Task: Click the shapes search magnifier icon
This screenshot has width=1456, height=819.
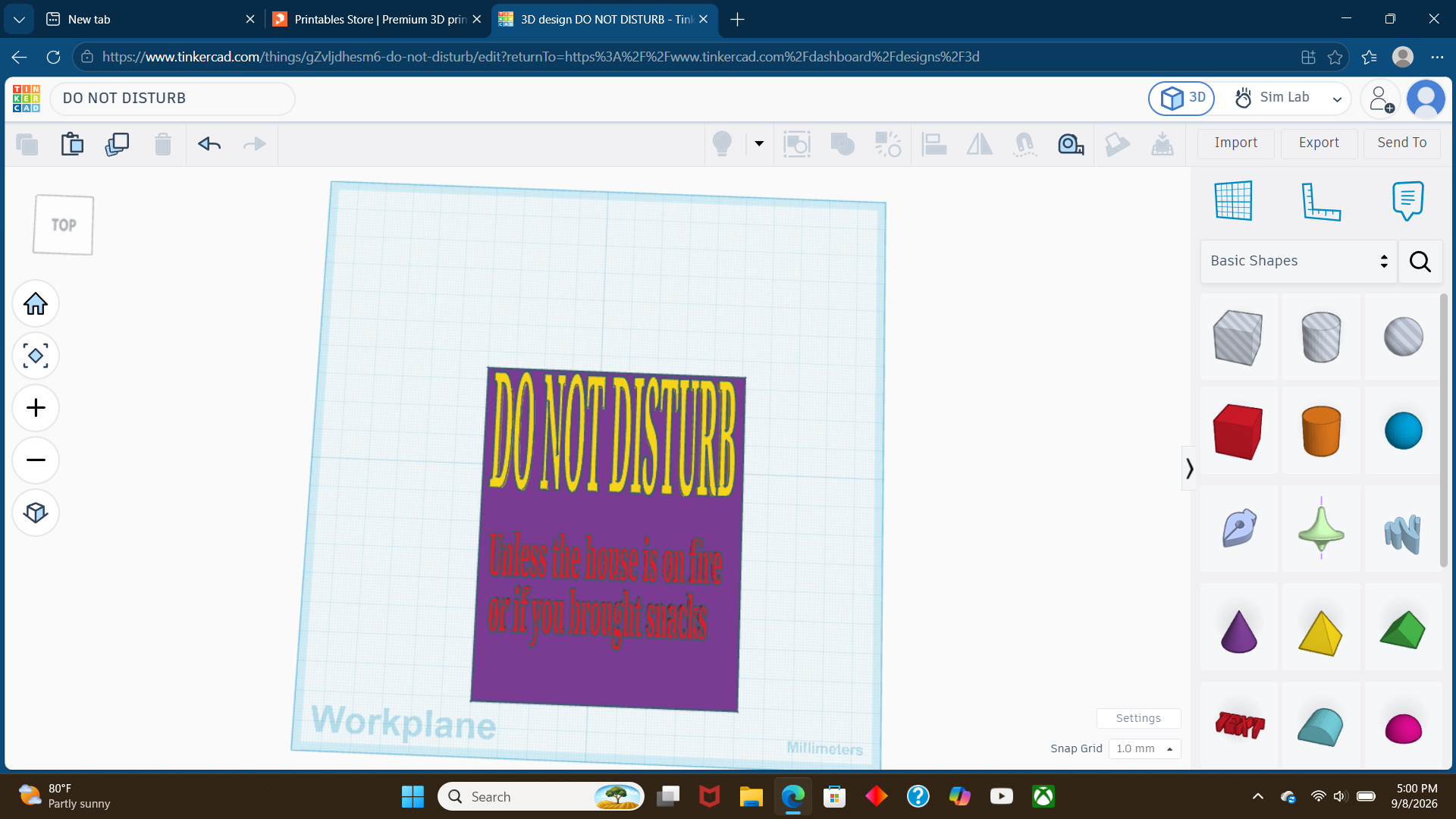Action: point(1420,262)
